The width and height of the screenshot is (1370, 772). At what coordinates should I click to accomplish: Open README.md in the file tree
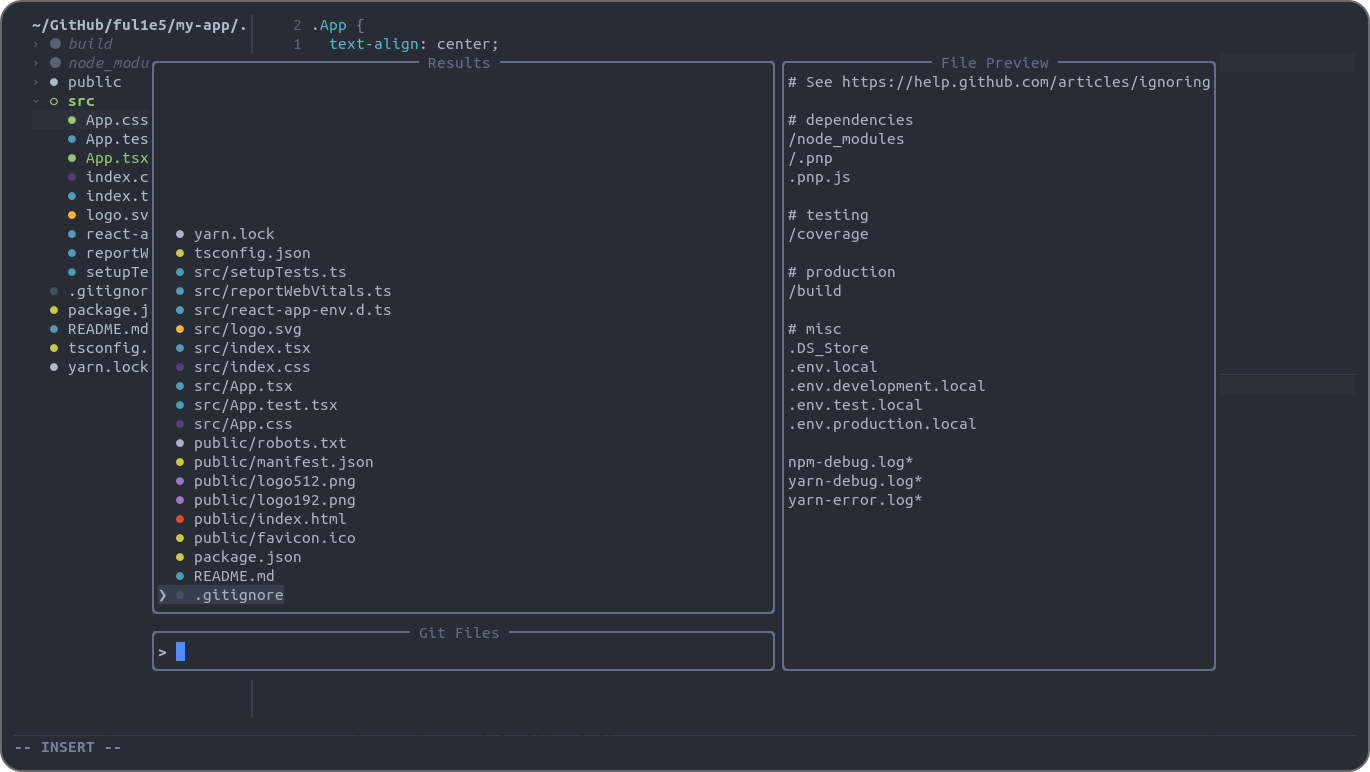(x=108, y=329)
